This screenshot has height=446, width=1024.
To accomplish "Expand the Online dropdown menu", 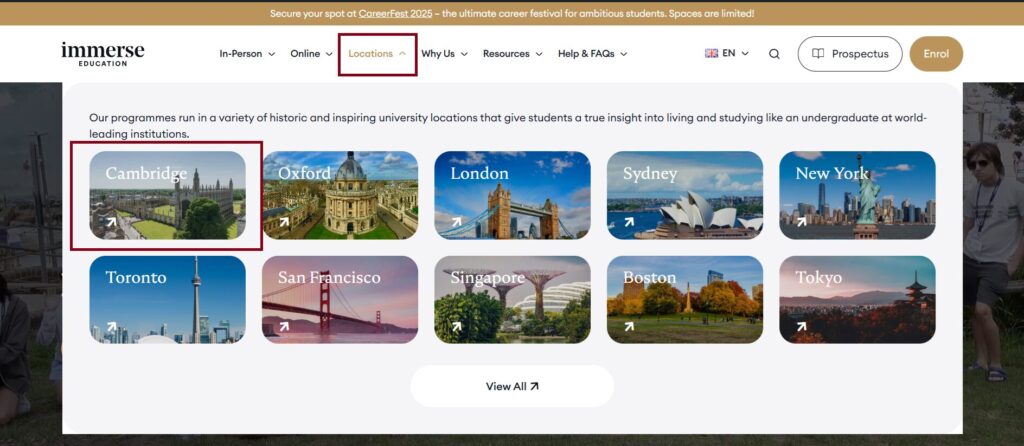I will 311,54.
